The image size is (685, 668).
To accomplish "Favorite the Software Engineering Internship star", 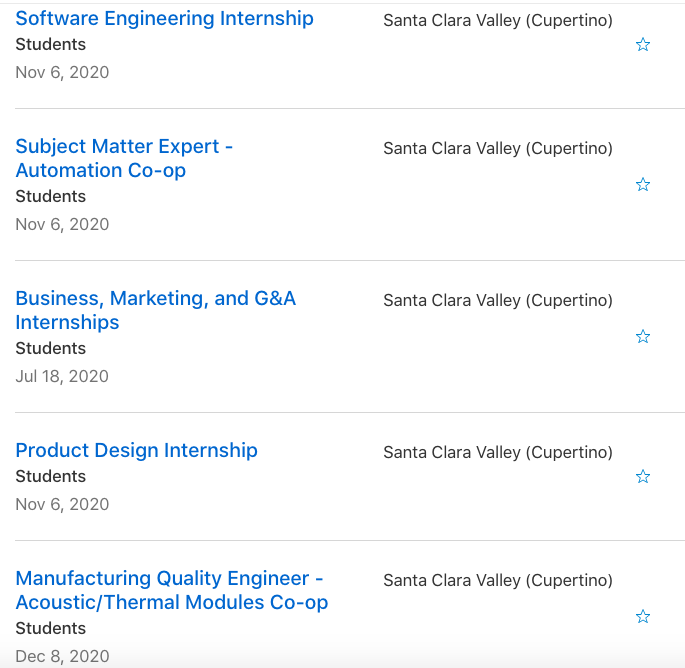I will 643,45.
